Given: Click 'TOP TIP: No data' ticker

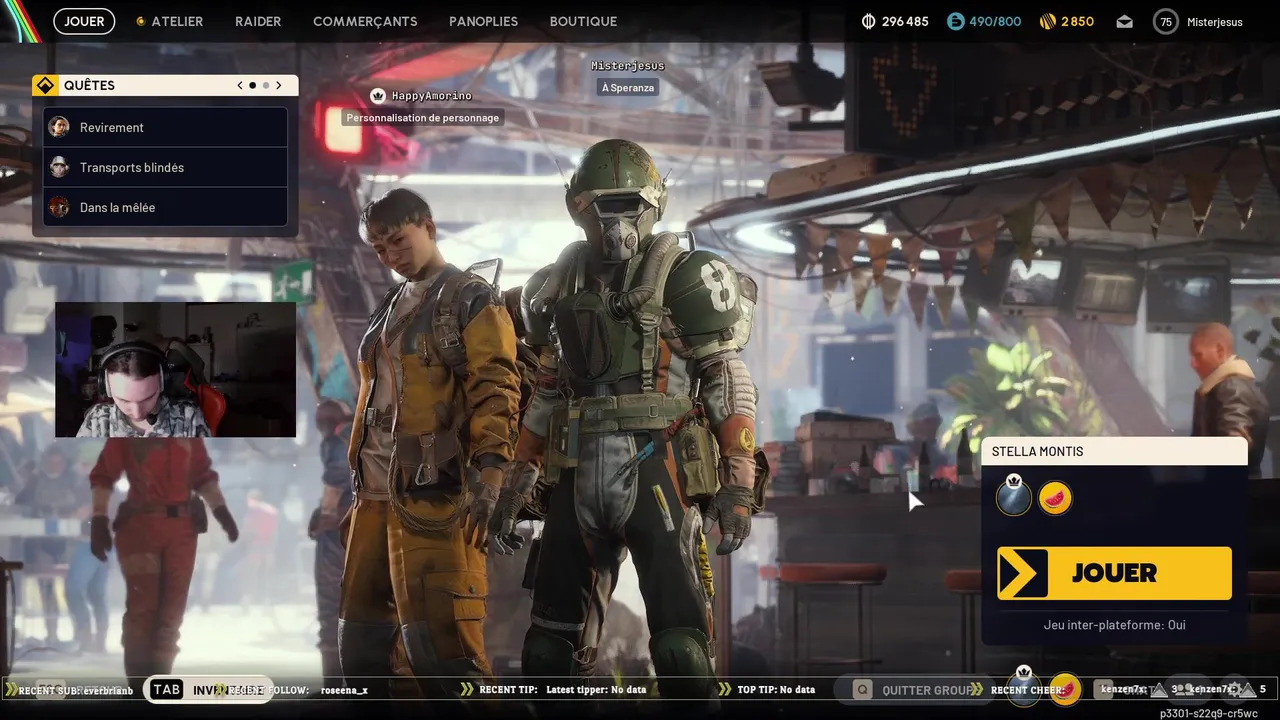Looking at the screenshot, I should coord(776,690).
